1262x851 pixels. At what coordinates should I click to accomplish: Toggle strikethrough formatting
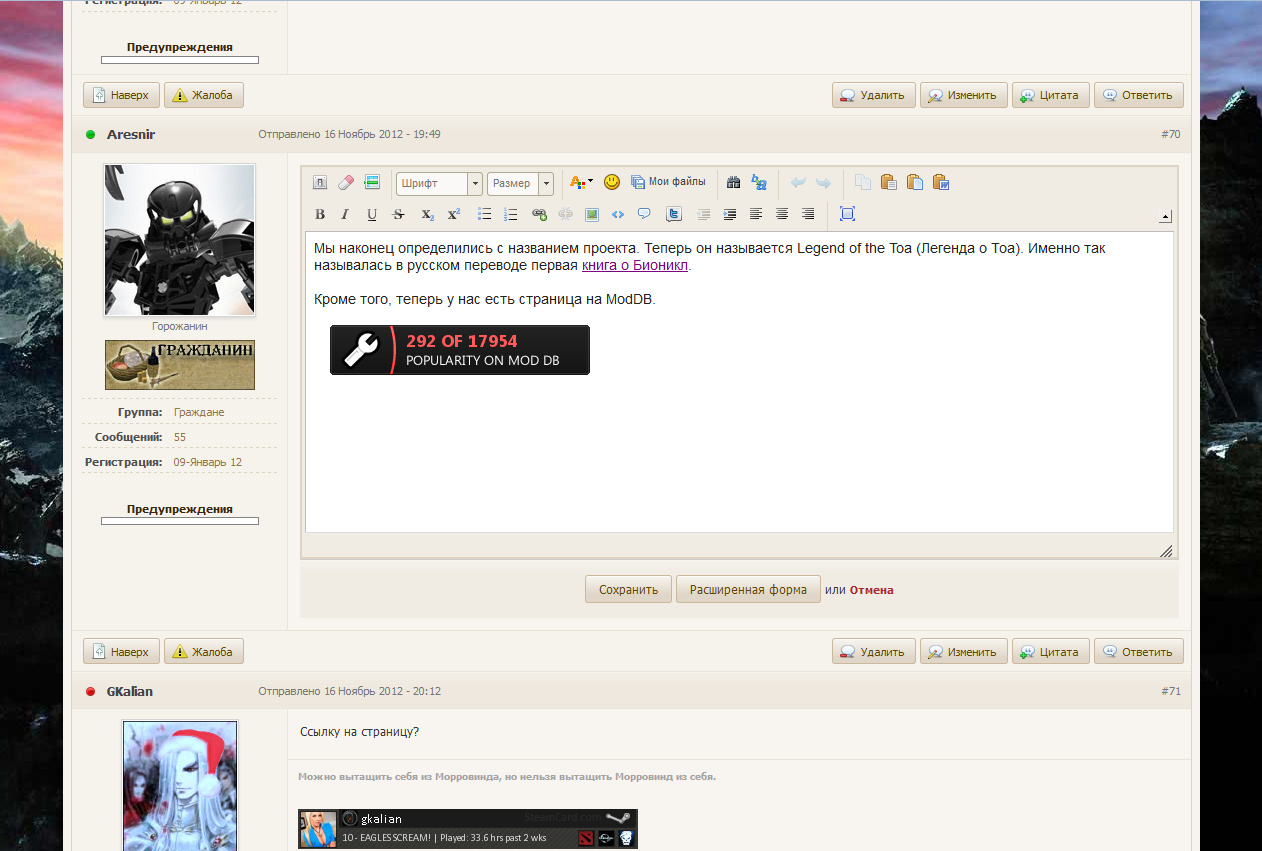(x=398, y=214)
